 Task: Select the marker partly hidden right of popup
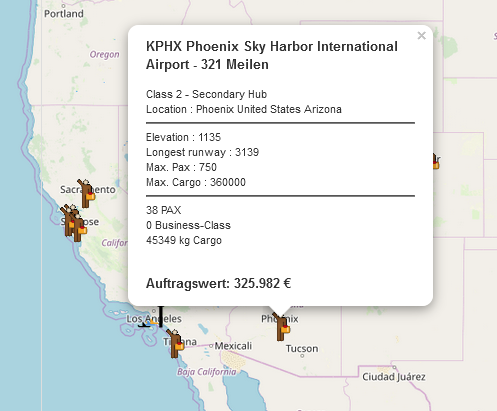[x=436, y=161]
